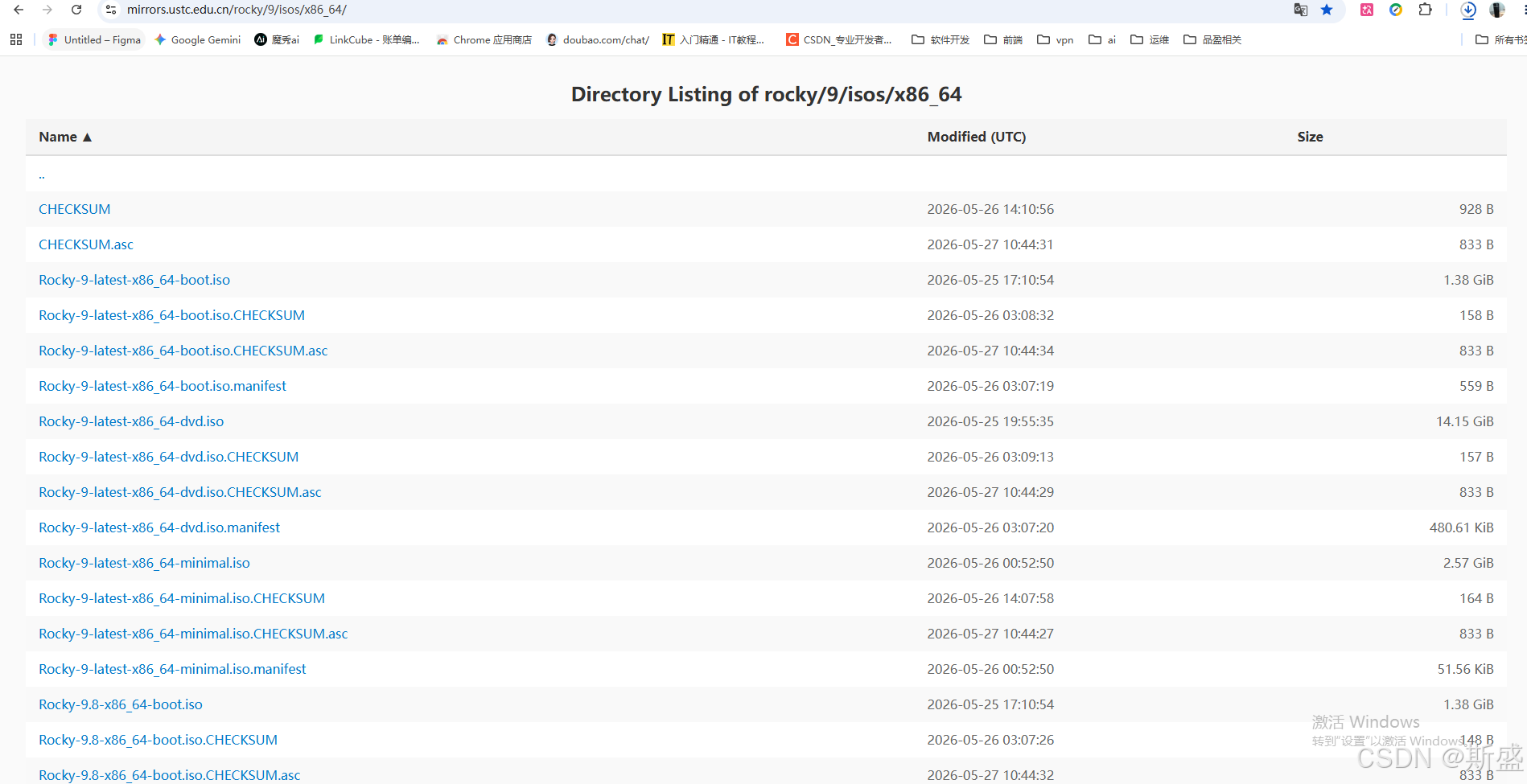
Task: Open the LinkCube bookmark
Action: tap(367, 39)
